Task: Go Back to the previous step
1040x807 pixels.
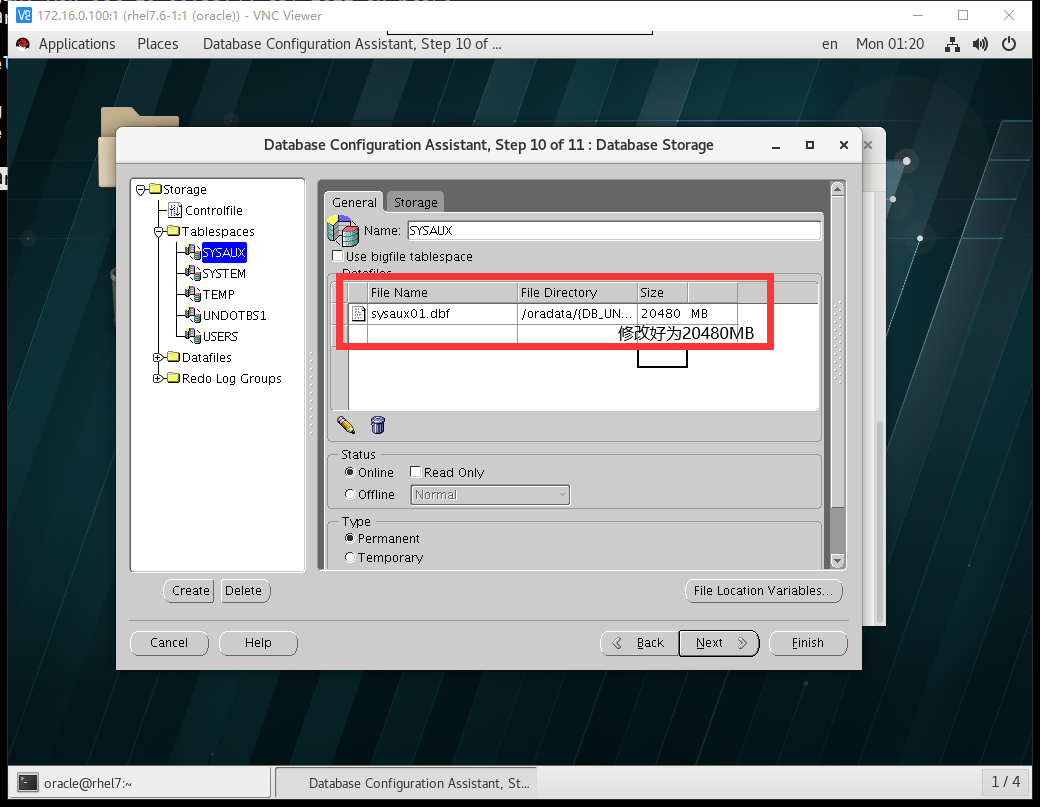Action: pyautogui.click(x=639, y=643)
